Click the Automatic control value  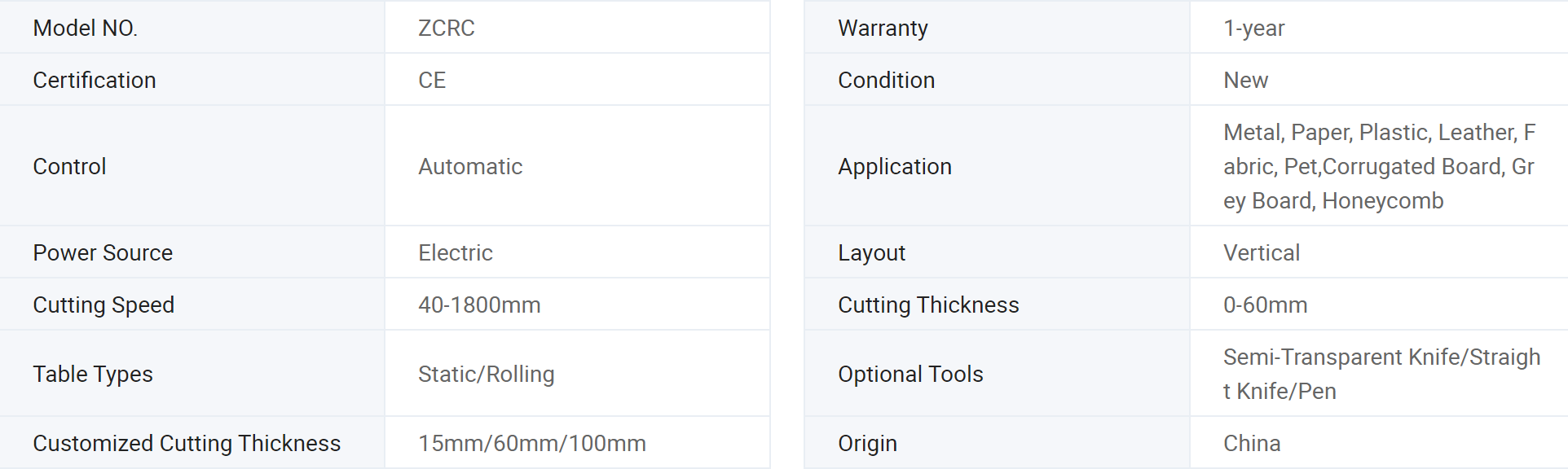(x=470, y=167)
